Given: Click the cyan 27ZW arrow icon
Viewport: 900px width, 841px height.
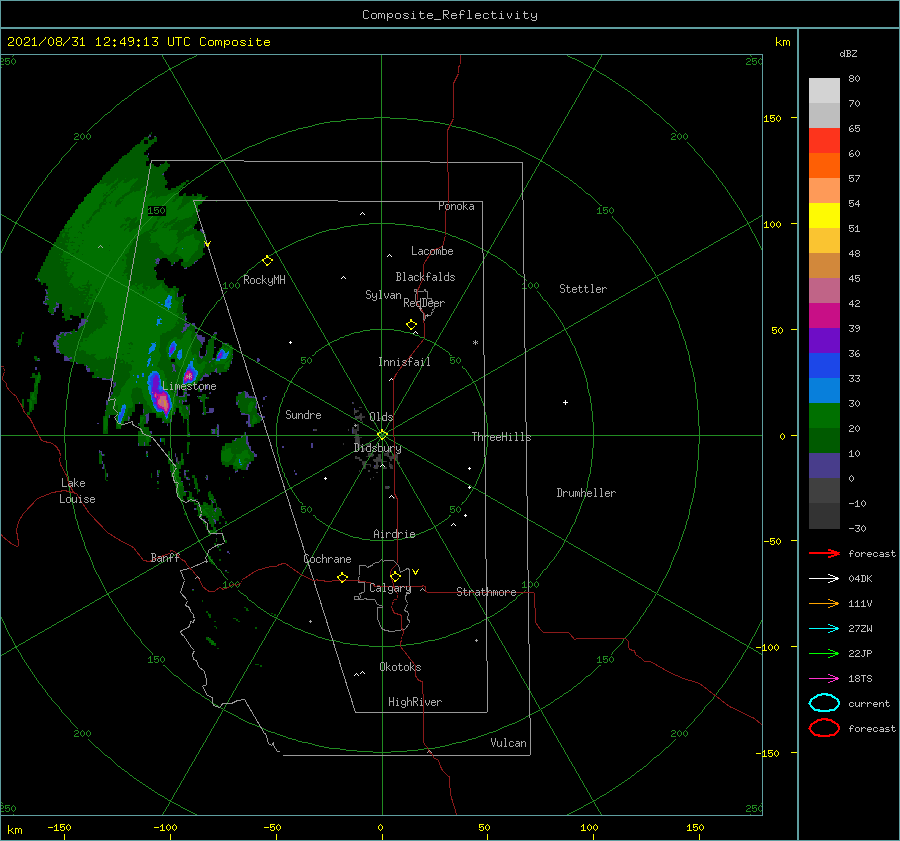Looking at the screenshot, I should click(824, 629).
